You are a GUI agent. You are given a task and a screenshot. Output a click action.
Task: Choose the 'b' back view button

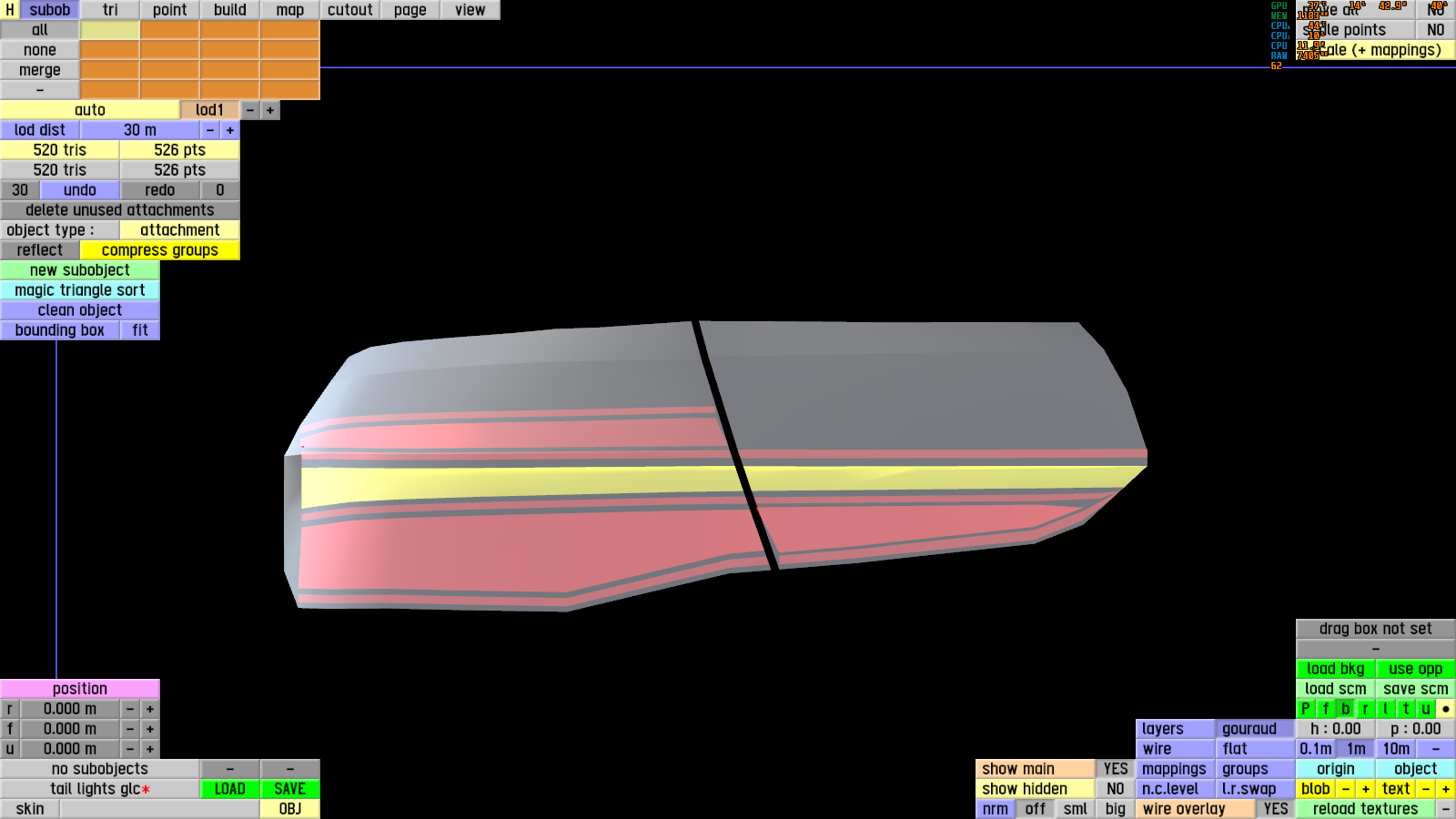point(1346,709)
